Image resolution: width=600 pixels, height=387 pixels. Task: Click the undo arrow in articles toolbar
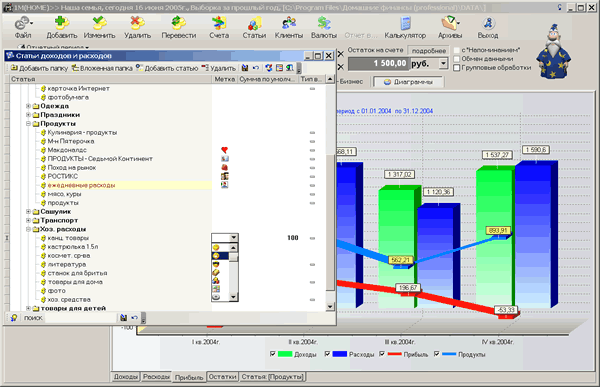pos(256,68)
